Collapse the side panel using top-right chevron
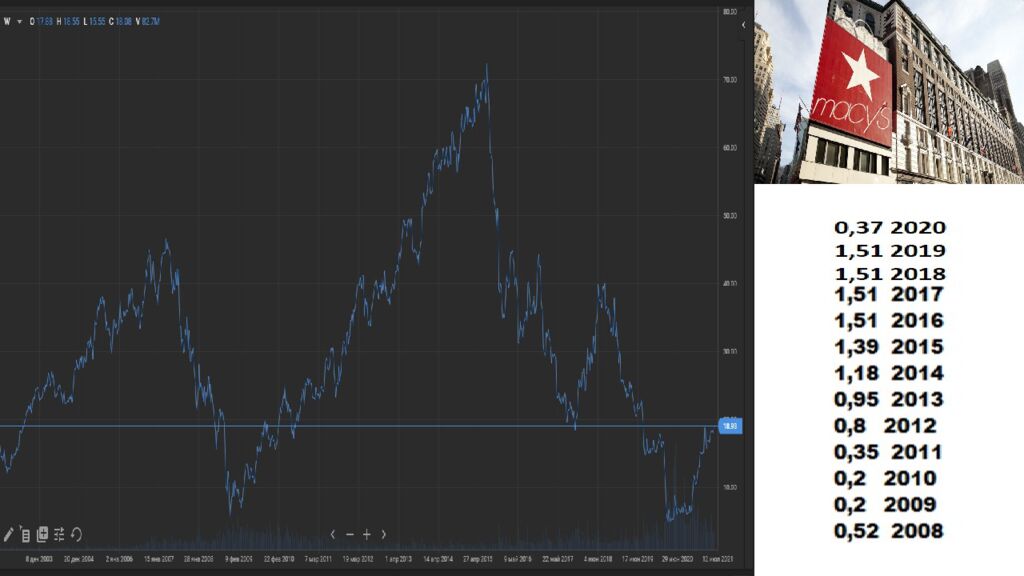The width and height of the screenshot is (1024, 576). pyautogui.click(x=743, y=24)
